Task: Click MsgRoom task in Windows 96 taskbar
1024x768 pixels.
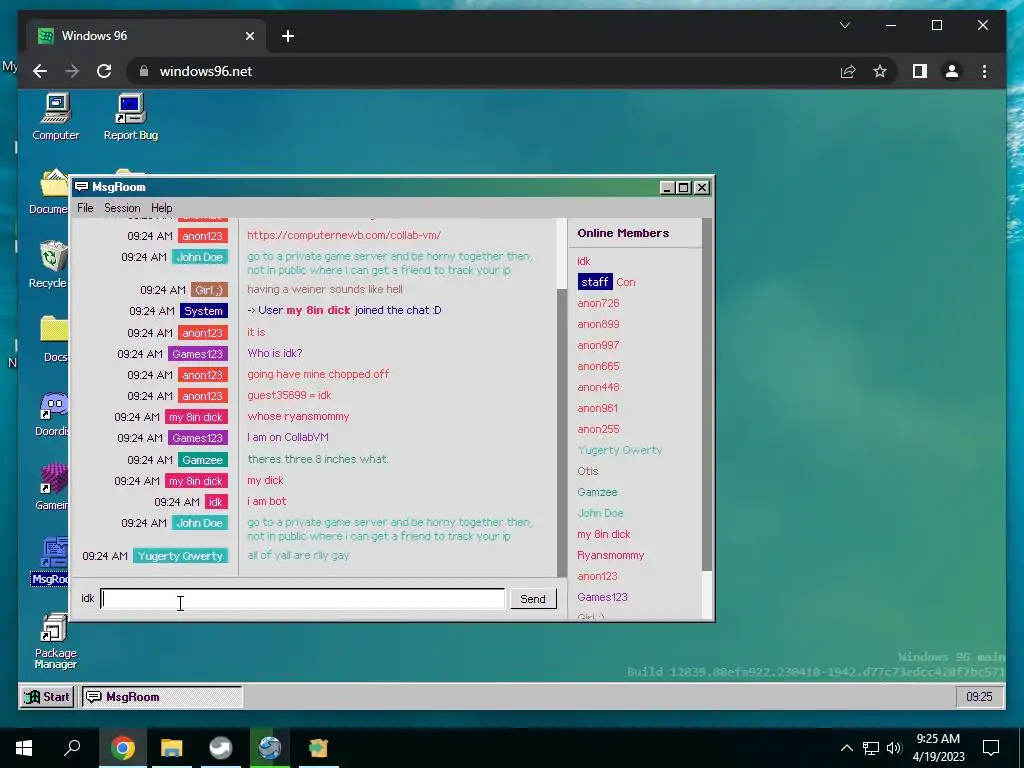Action: 162,697
